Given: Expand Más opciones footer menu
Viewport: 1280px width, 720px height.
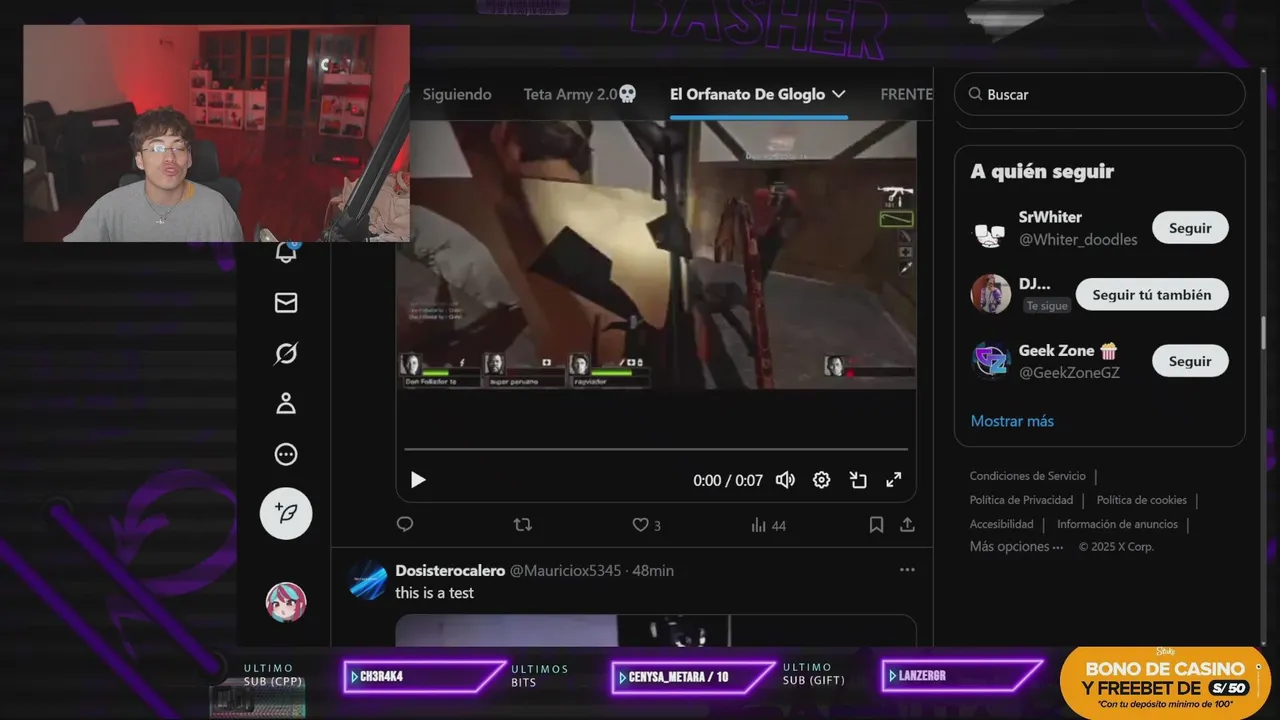Looking at the screenshot, I should (1016, 547).
